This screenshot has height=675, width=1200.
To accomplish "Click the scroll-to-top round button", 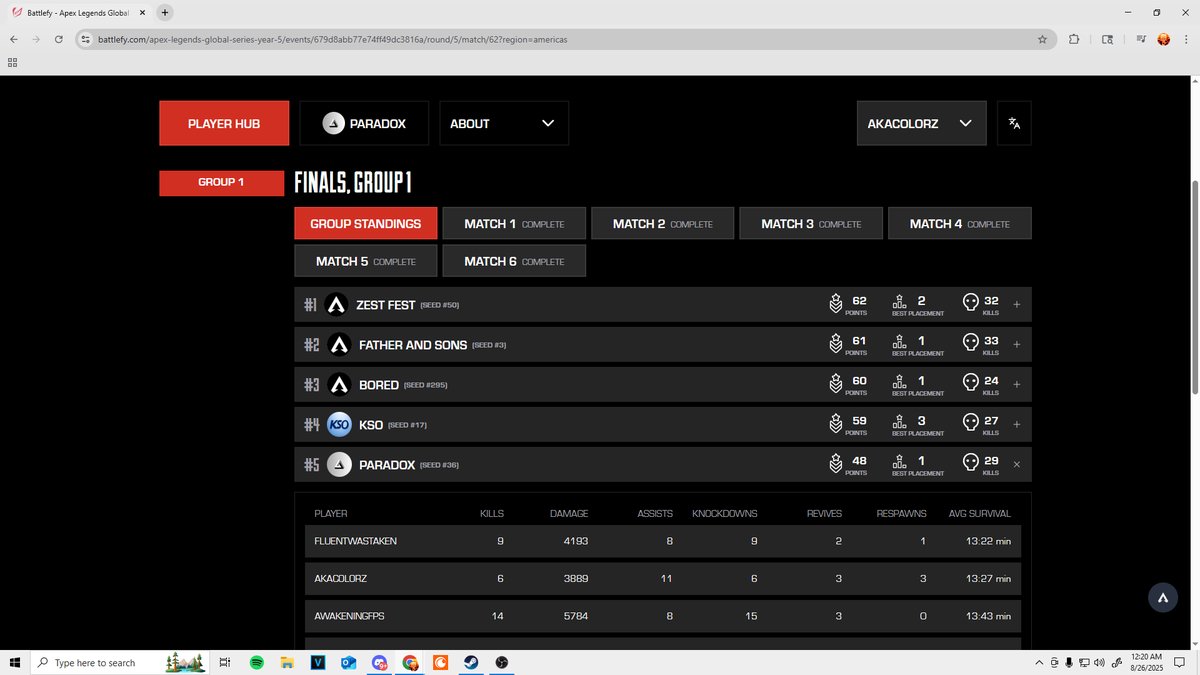I will click(1163, 597).
